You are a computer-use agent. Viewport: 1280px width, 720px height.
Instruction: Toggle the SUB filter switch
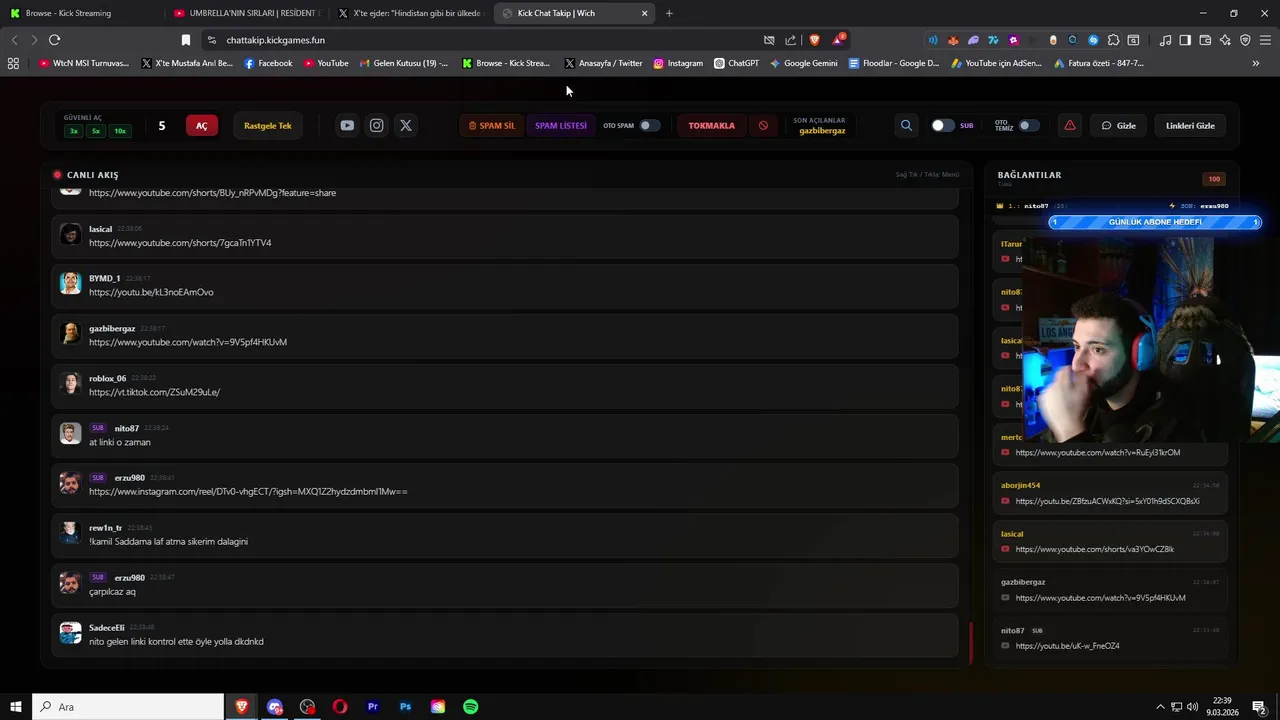coord(942,126)
